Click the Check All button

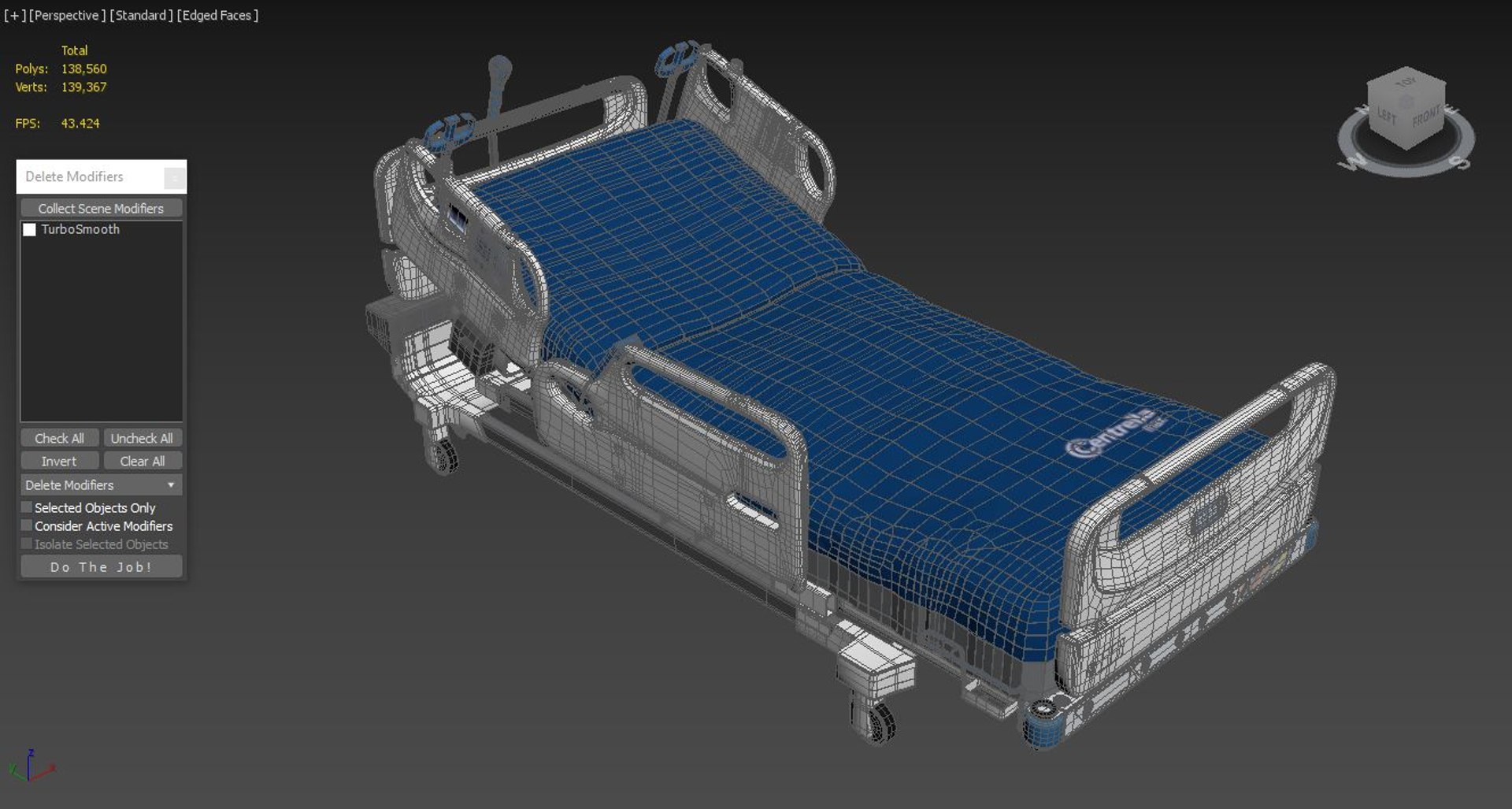(59, 438)
